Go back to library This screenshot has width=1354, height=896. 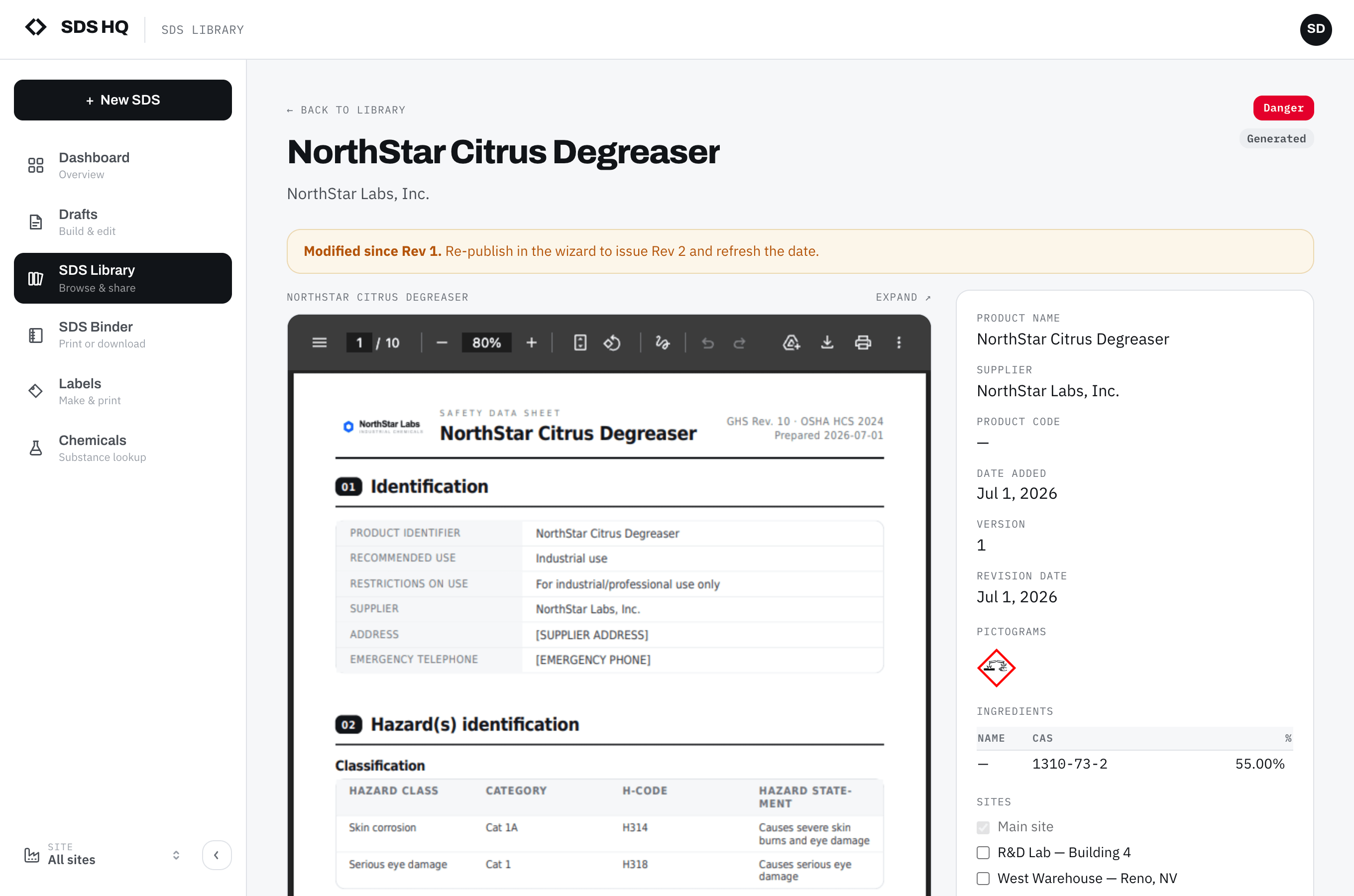[x=346, y=110]
